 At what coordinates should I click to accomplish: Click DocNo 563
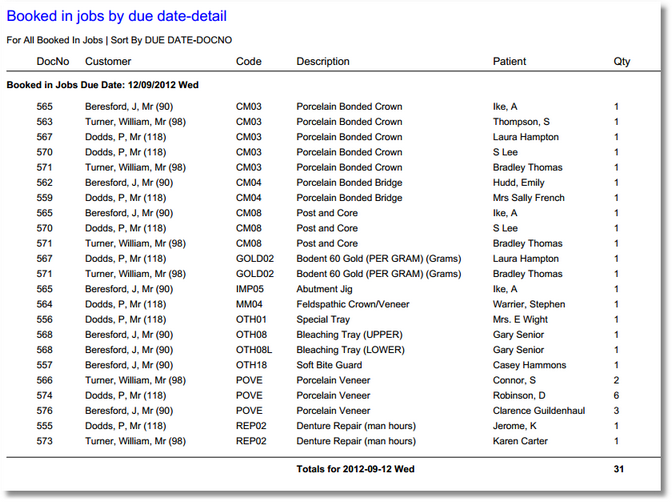pos(45,122)
